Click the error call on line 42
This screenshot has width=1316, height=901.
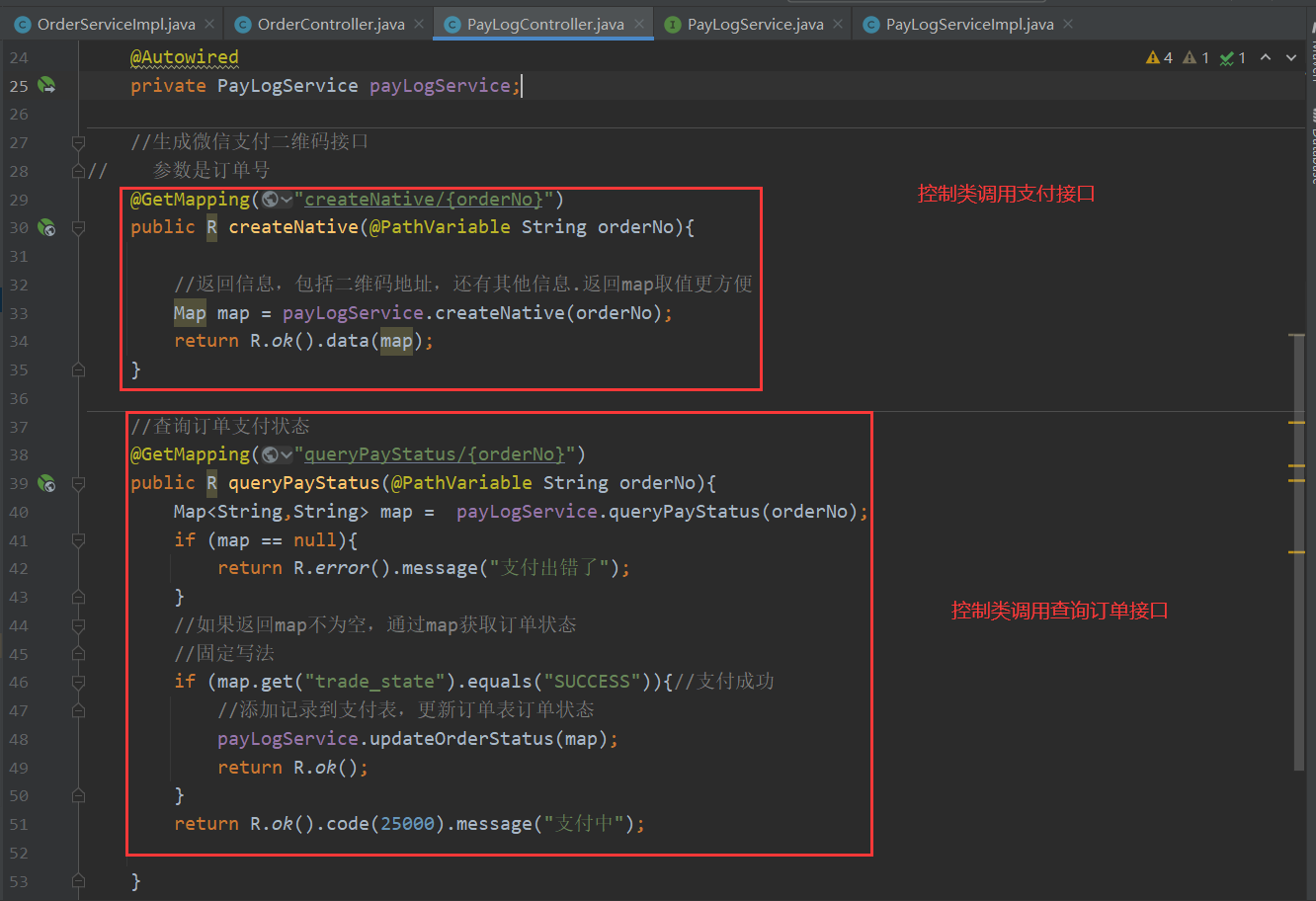[x=342, y=568]
